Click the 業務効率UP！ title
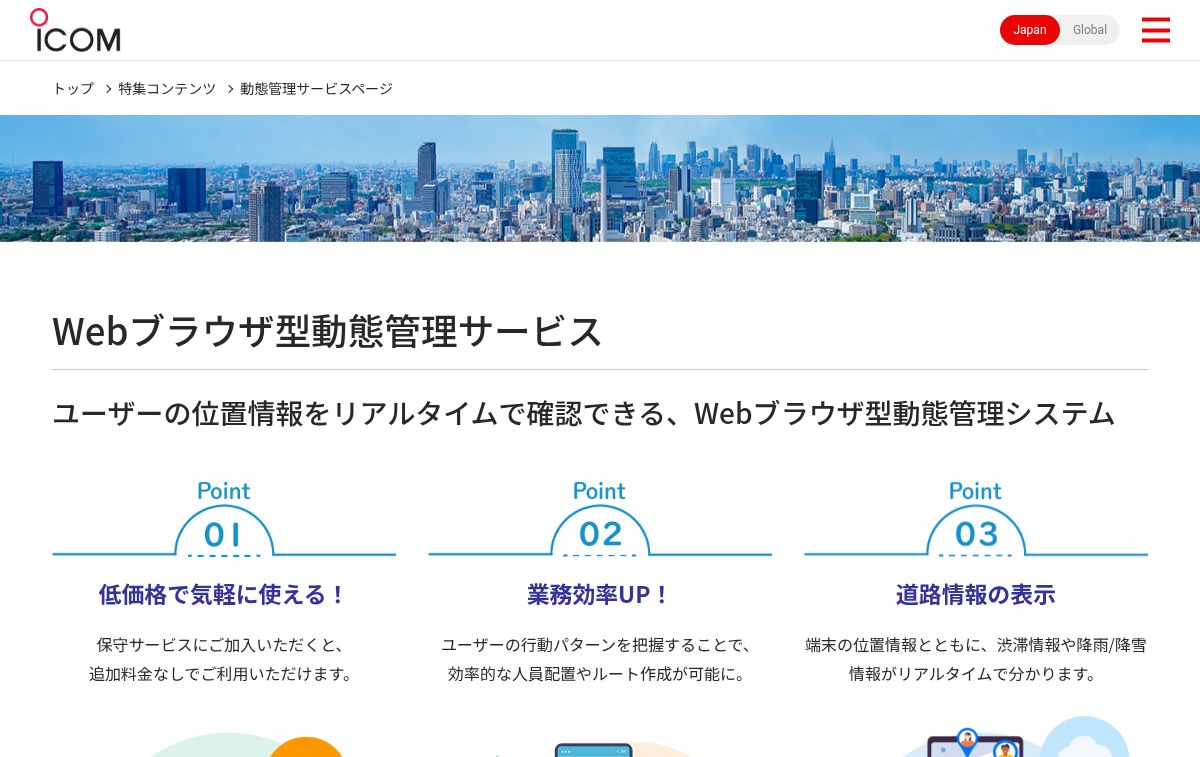The height and width of the screenshot is (757, 1200). pyautogui.click(x=600, y=594)
